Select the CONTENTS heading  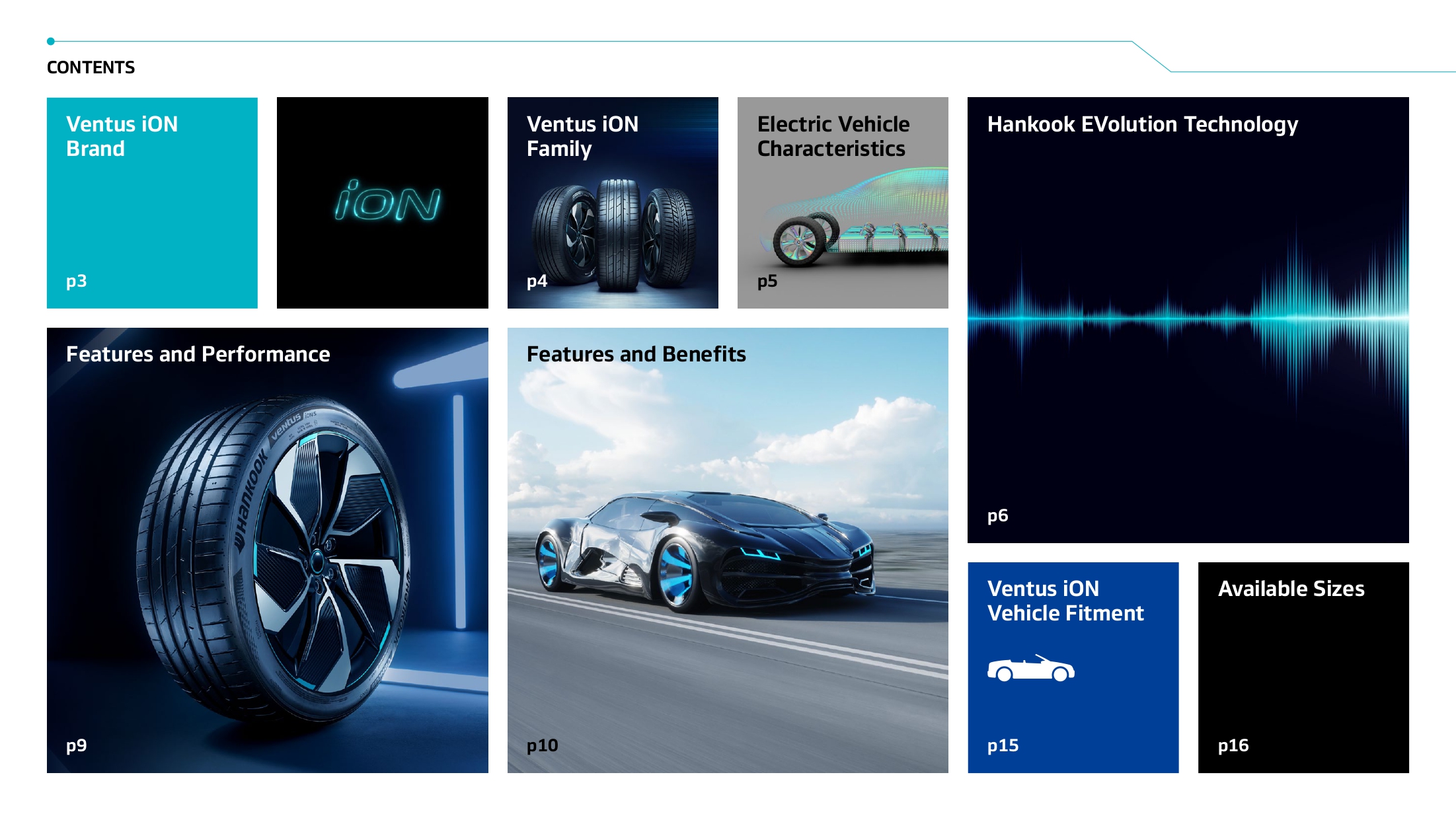pyautogui.click(x=90, y=67)
